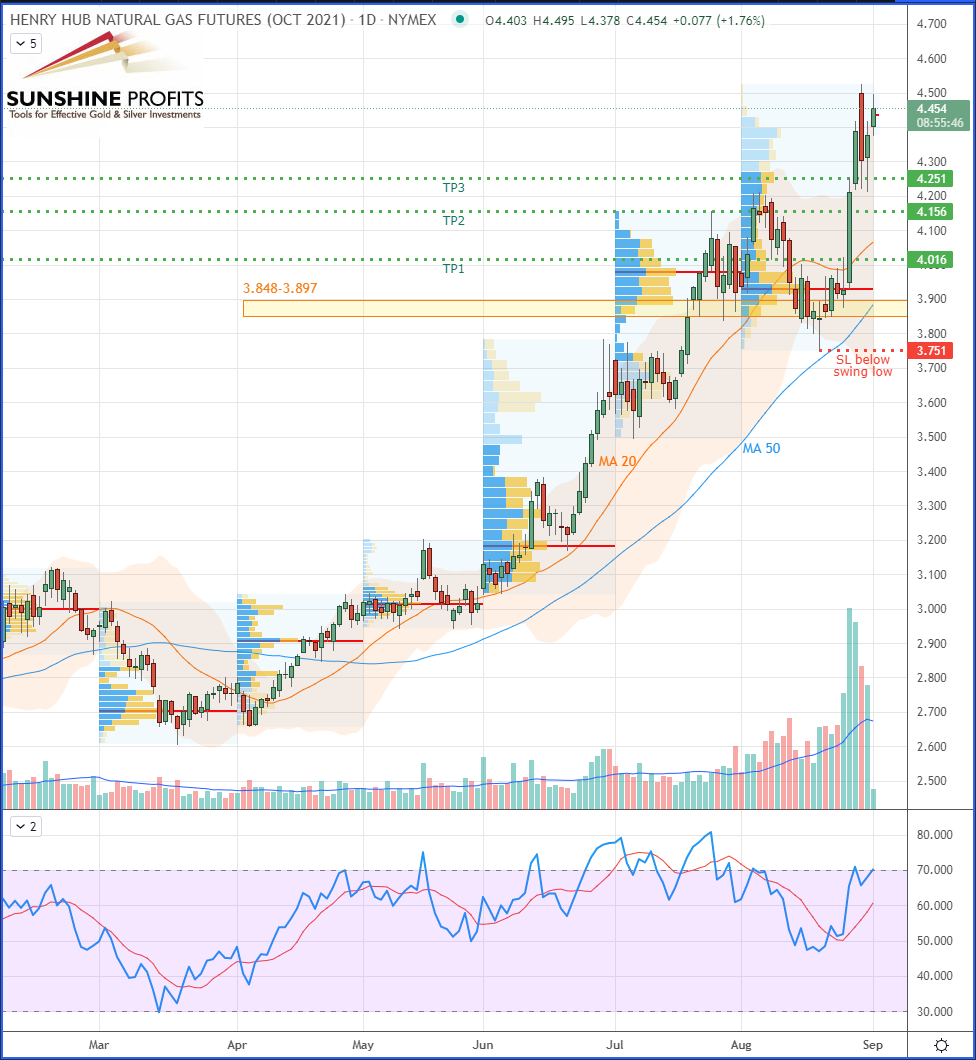Select the 'SL below swing low' annotation
The image size is (976, 1060).
[862, 366]
